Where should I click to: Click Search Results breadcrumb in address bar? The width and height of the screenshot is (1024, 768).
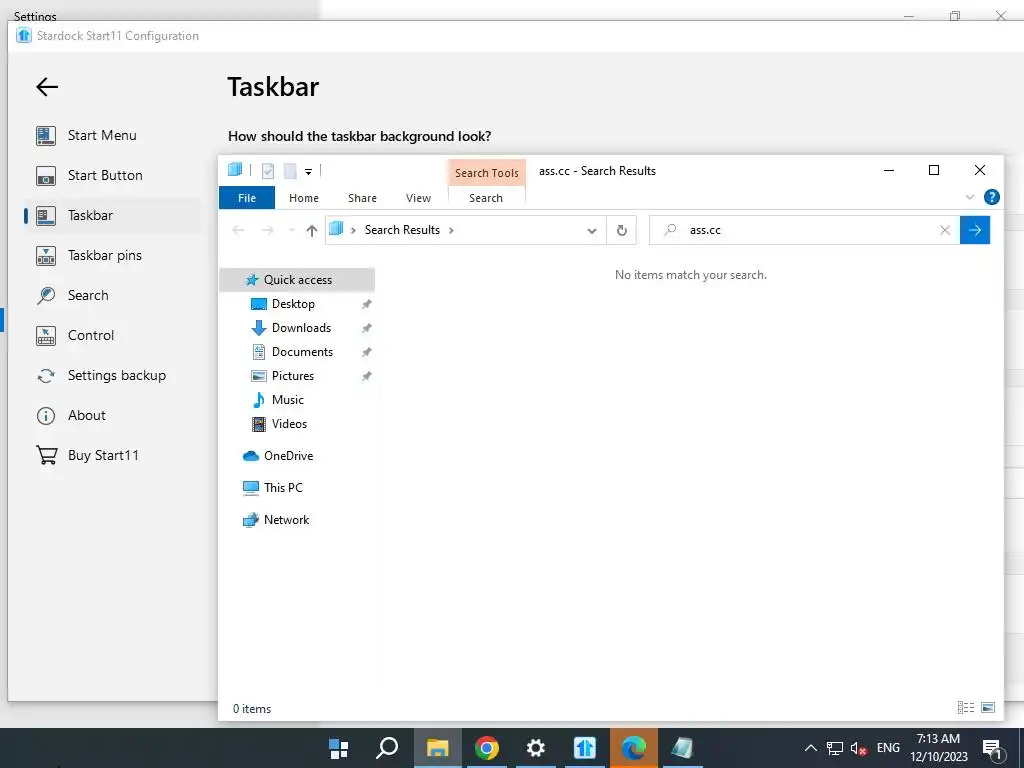[x=402, y=230]
